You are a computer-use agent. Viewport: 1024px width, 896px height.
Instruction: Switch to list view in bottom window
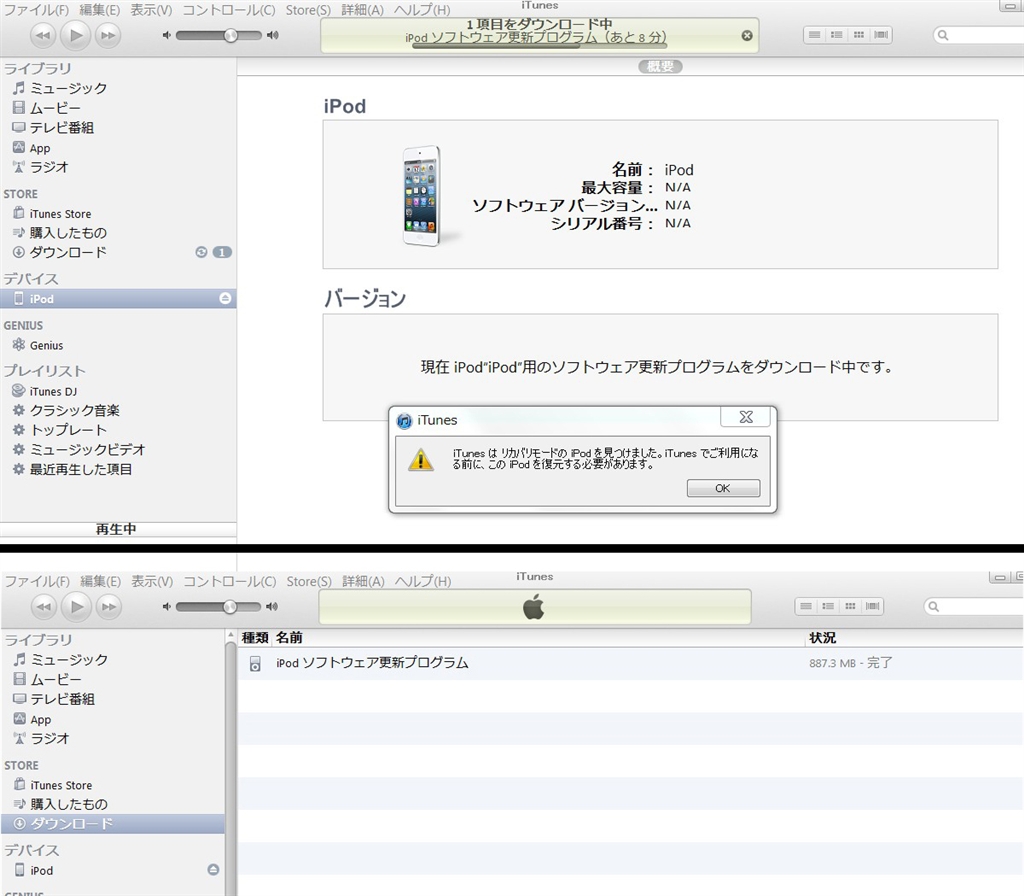806,606
